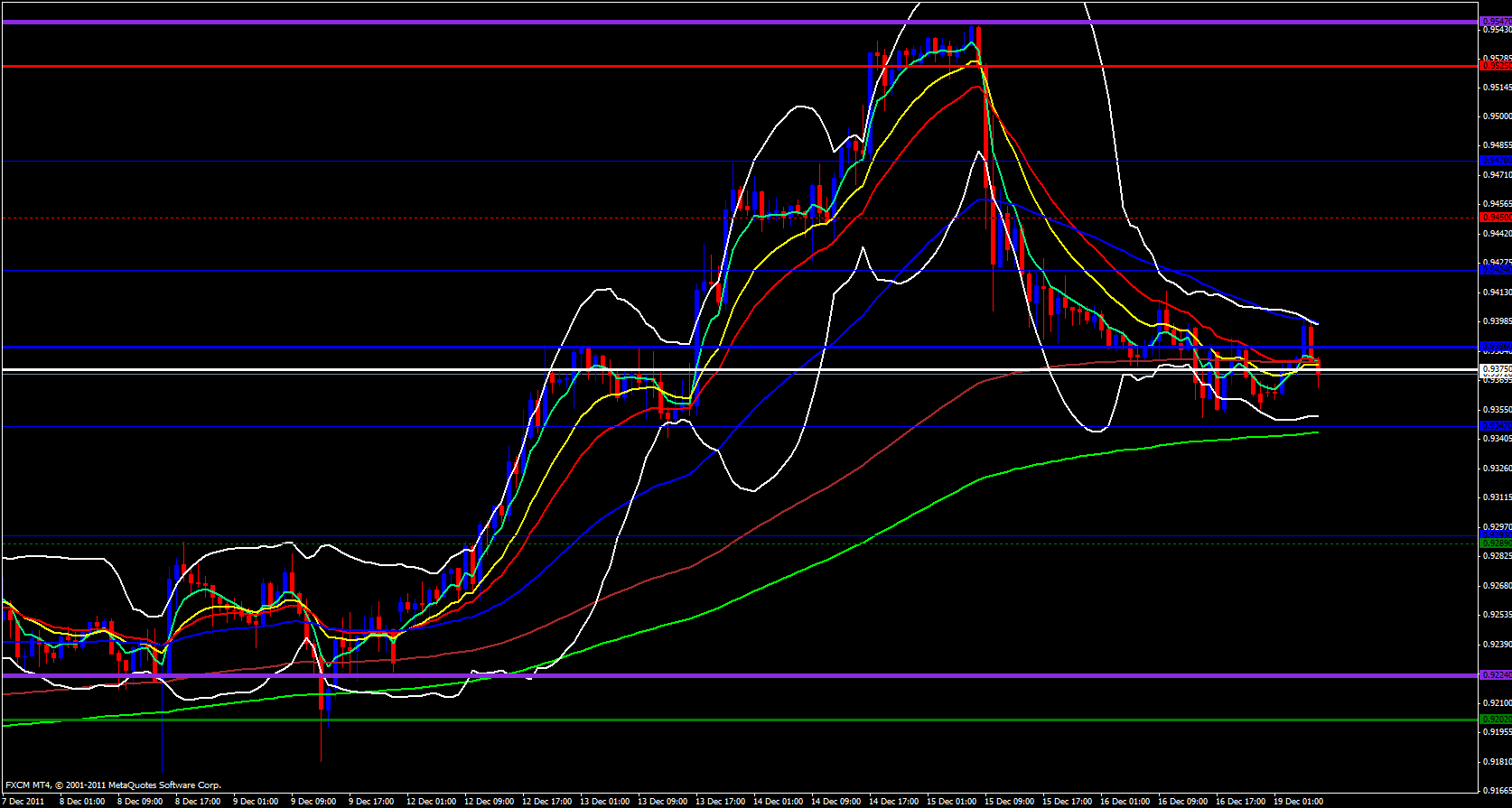Click the 0.9500 price scale value
This screenshot has height=808, width=1512.
(x=1498, y=116)
